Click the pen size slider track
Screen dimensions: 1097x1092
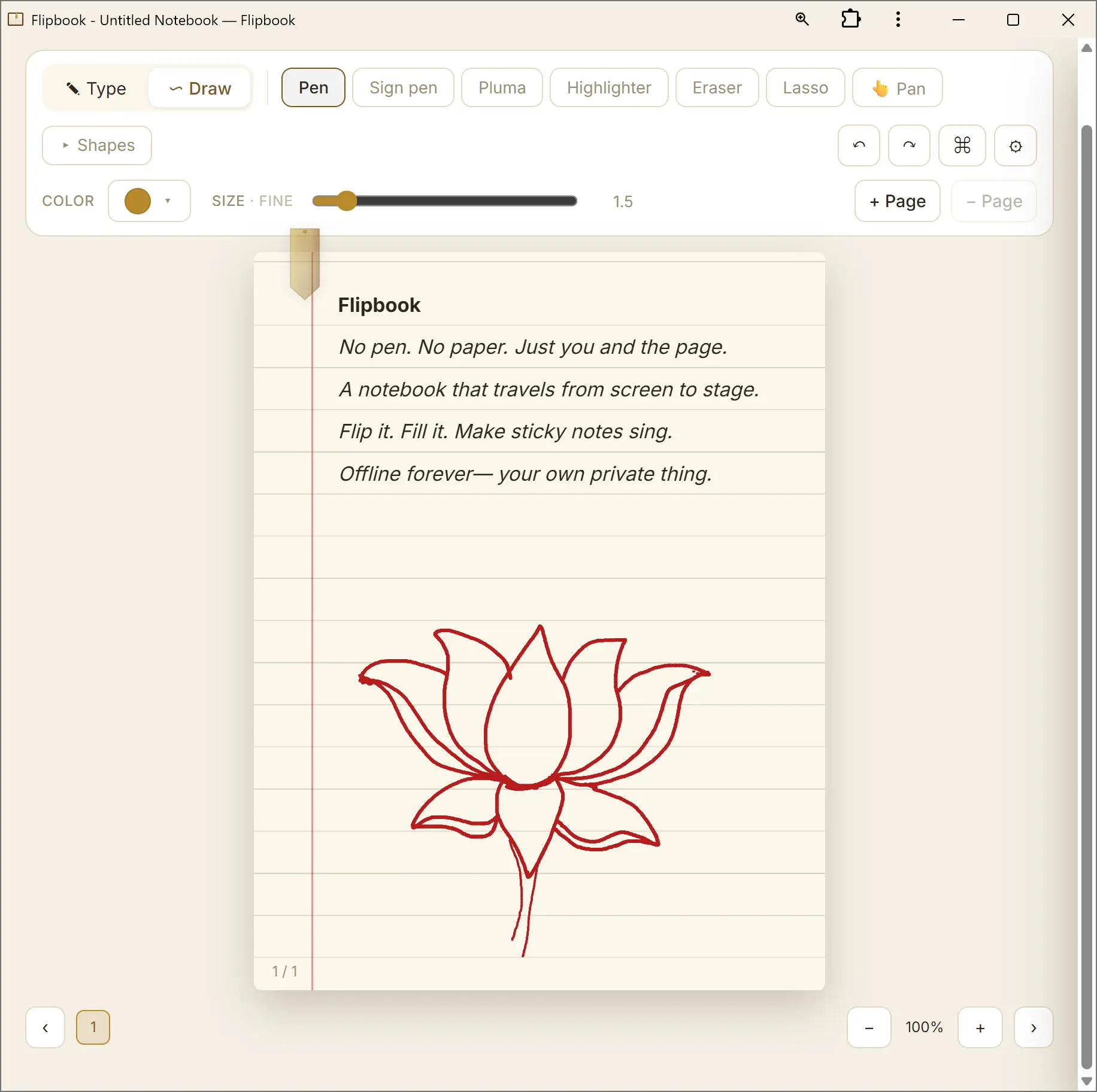pyautogui.click(x=444, y=201)
